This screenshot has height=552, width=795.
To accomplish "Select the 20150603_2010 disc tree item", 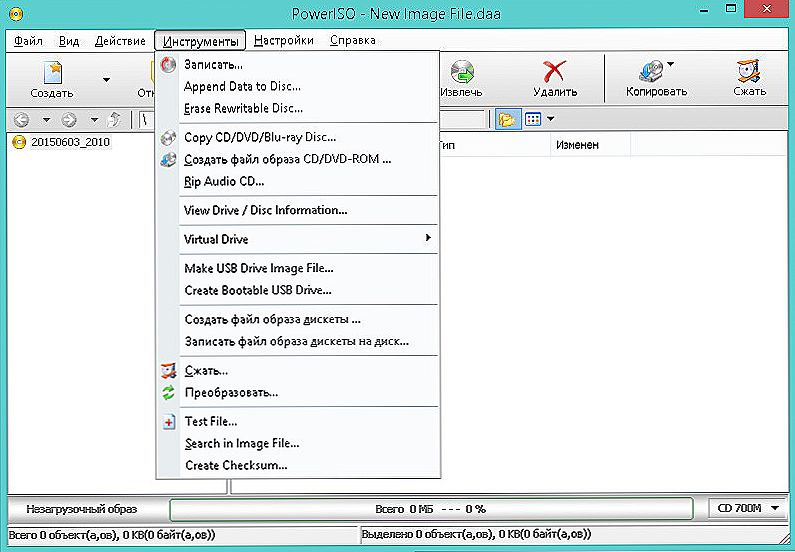I will pyautogui.click(x=70, y=142).
